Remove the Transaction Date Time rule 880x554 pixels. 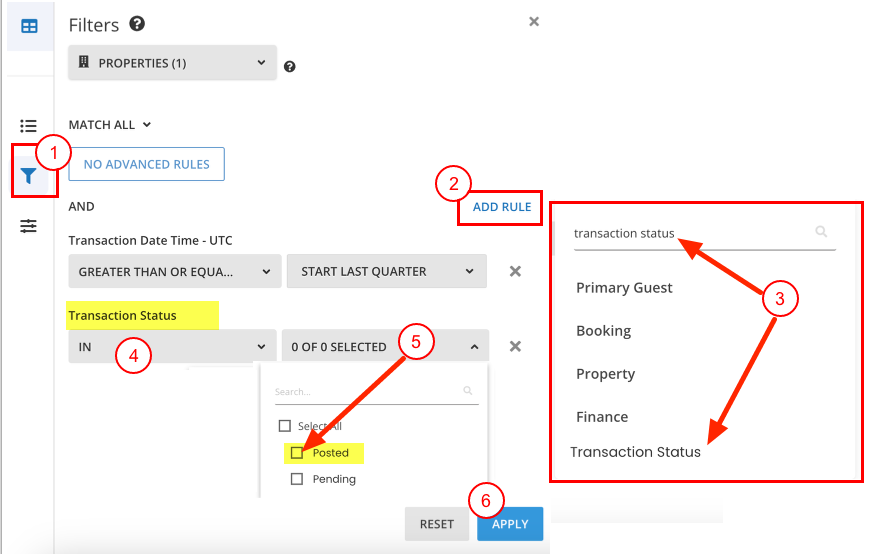pyautogui.click(x=515, y=271)
